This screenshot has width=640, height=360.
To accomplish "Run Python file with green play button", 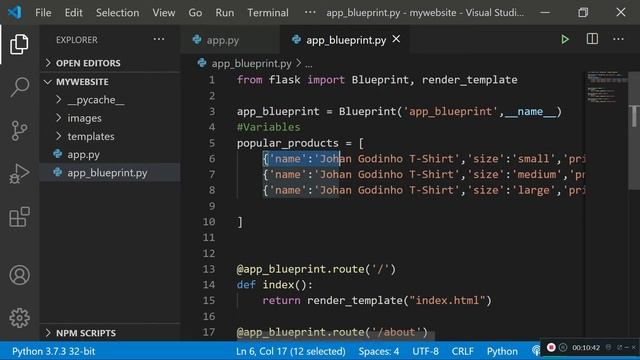I will point(565,40).
